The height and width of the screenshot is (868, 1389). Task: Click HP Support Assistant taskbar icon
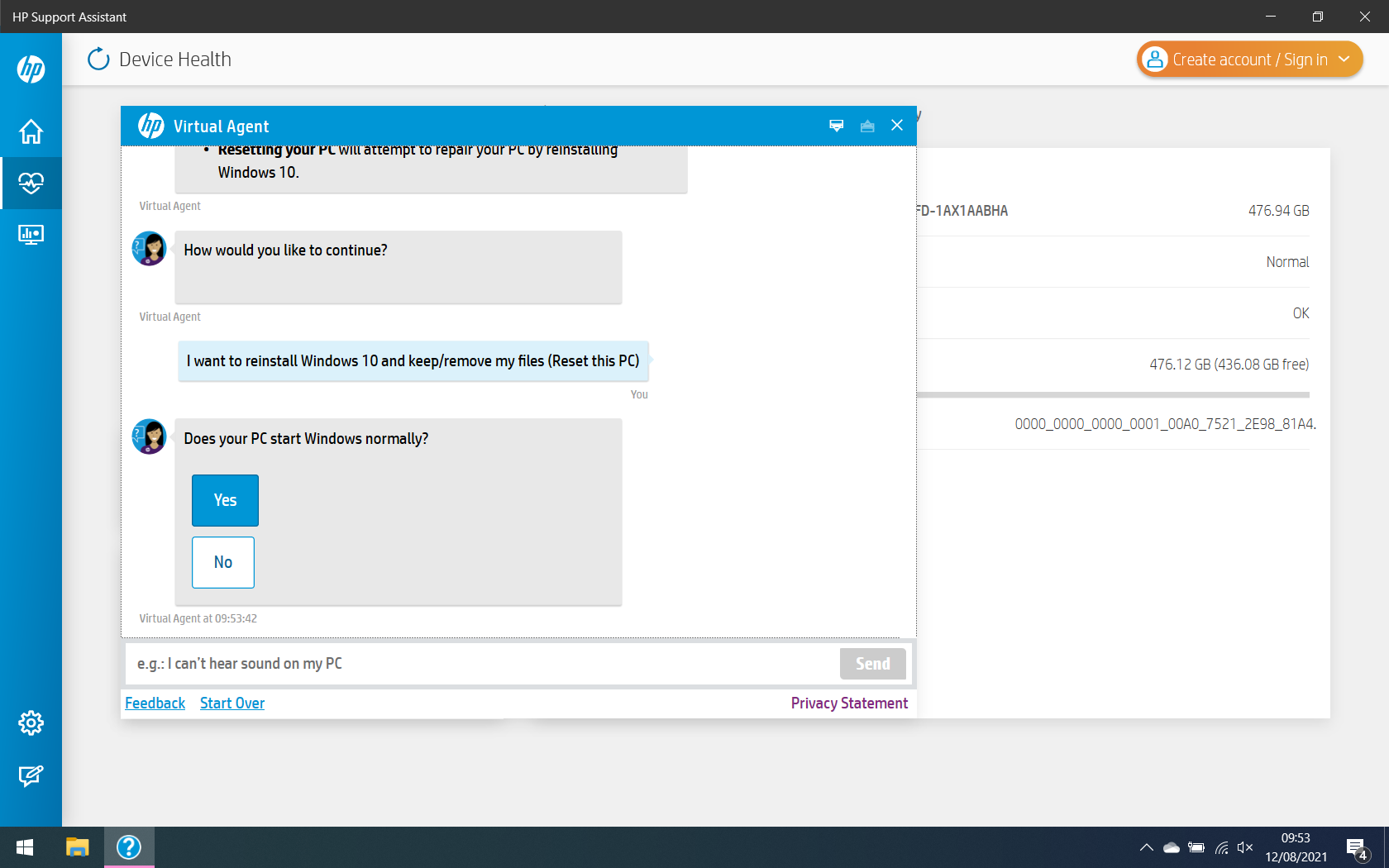click(x=129, y=847)
